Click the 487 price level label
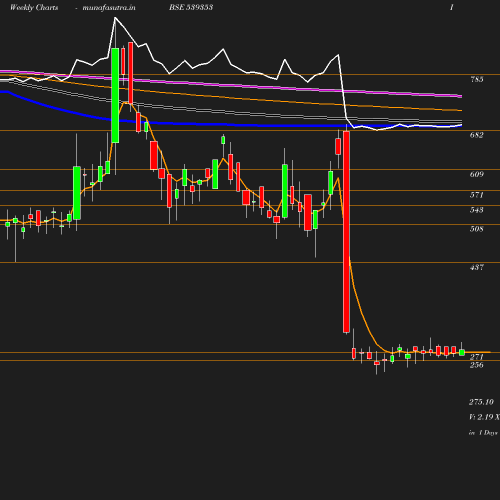 coord(477,267)
